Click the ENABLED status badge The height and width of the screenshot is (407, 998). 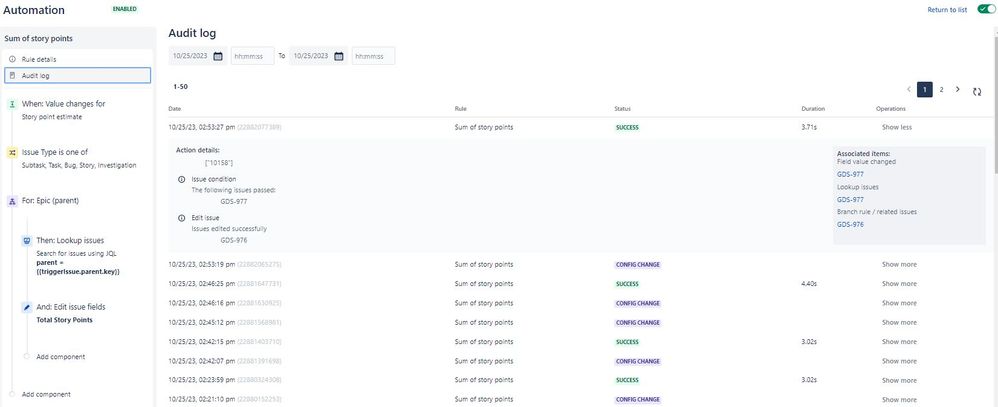click(125, 10)
